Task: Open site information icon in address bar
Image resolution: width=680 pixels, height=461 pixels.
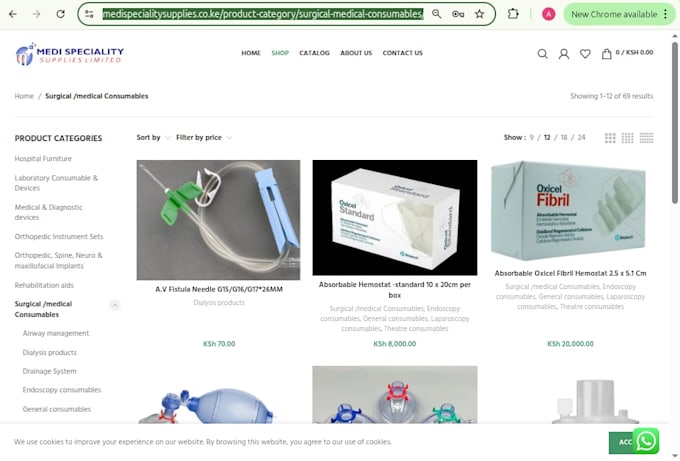Action: coord(89,14)
